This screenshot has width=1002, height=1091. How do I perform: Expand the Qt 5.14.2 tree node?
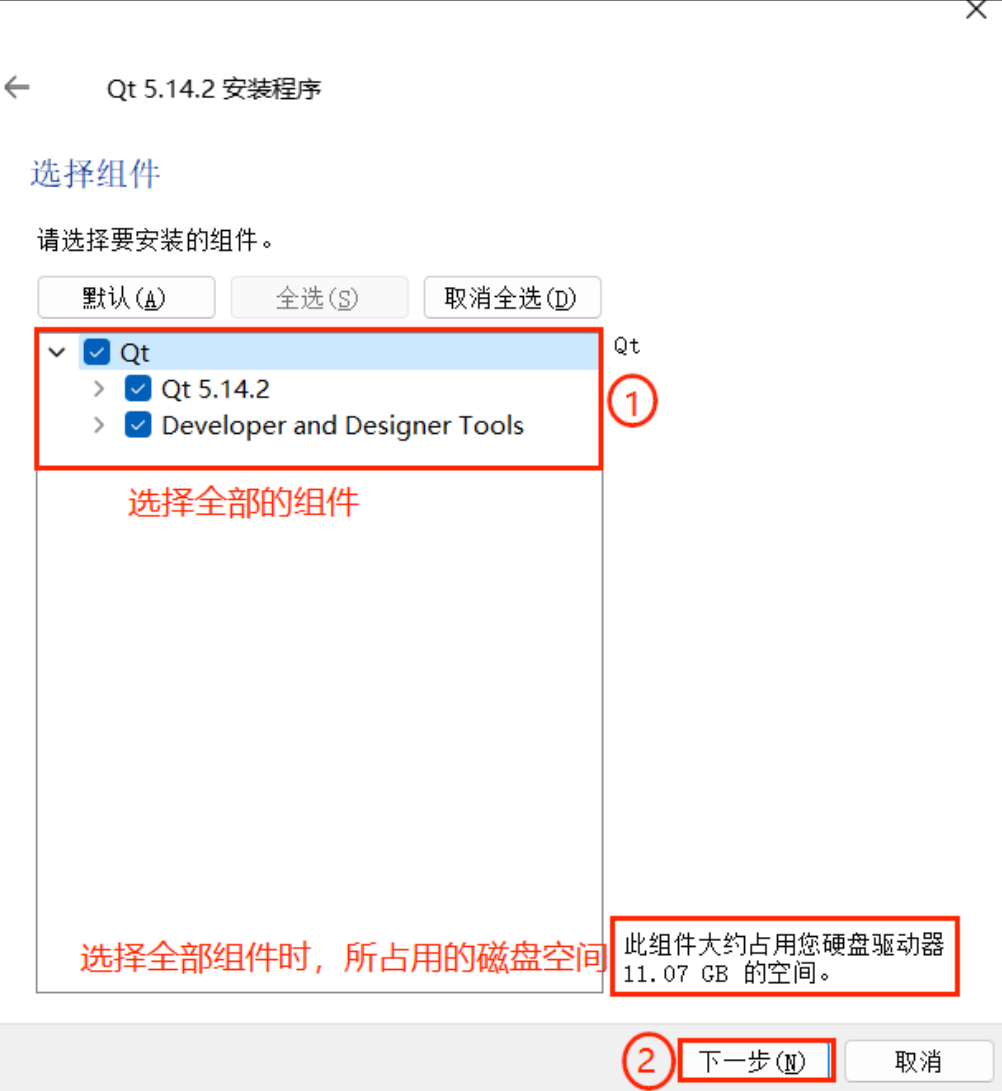tap(99, 388)
